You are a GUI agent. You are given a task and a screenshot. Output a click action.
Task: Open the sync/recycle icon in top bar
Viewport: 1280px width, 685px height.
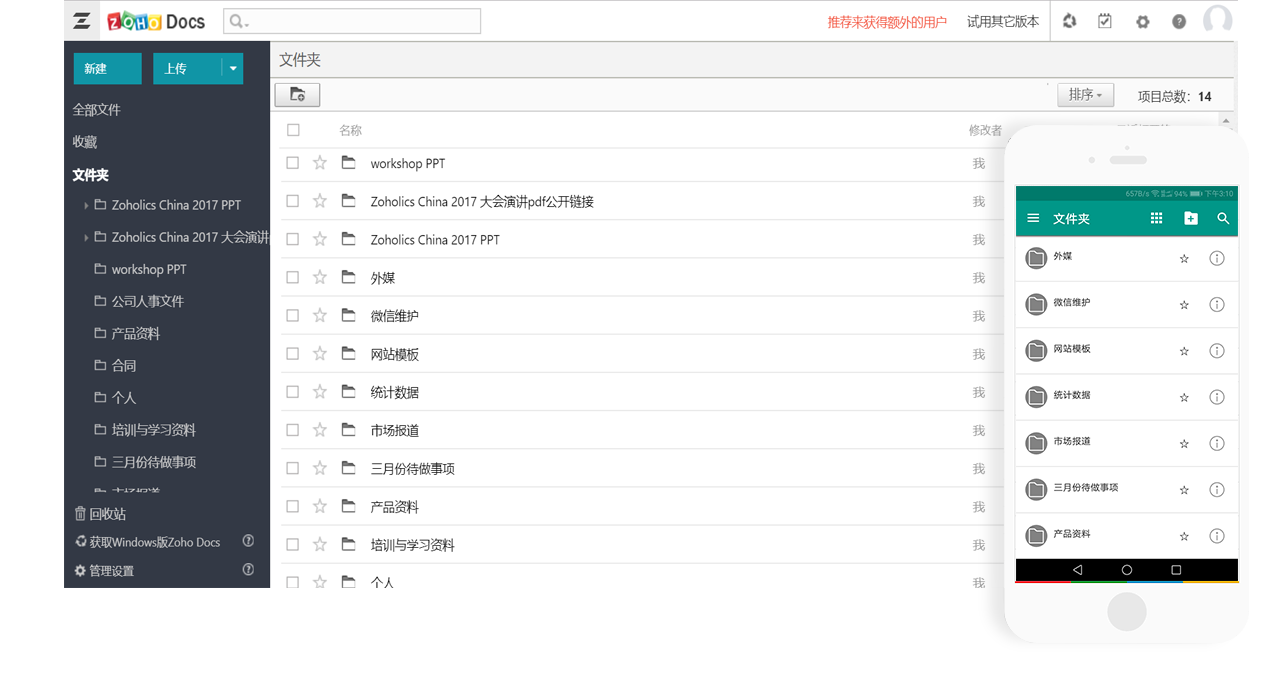point(1069,21)
